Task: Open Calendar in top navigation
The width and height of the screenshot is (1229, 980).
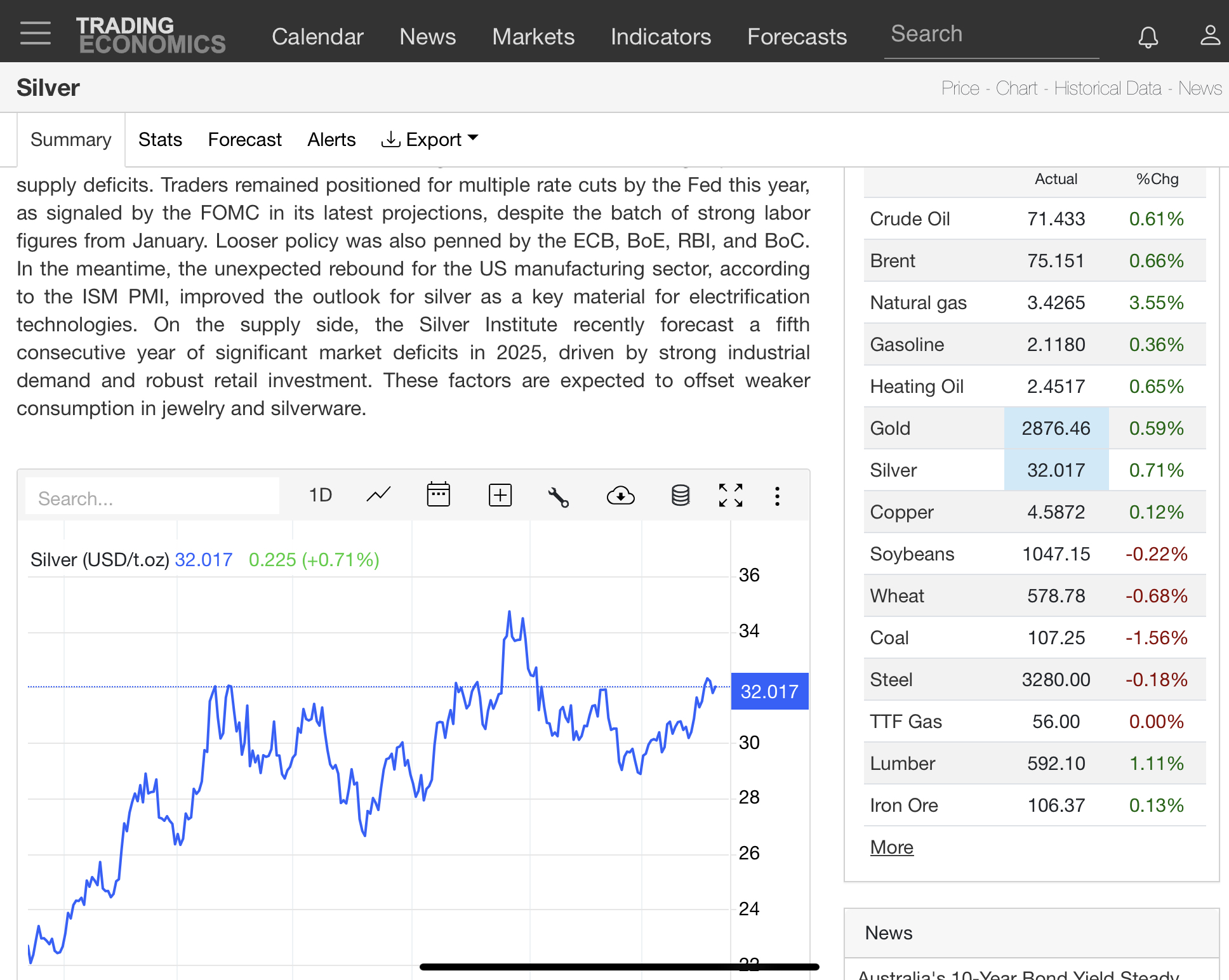Action: click(317, 37)
